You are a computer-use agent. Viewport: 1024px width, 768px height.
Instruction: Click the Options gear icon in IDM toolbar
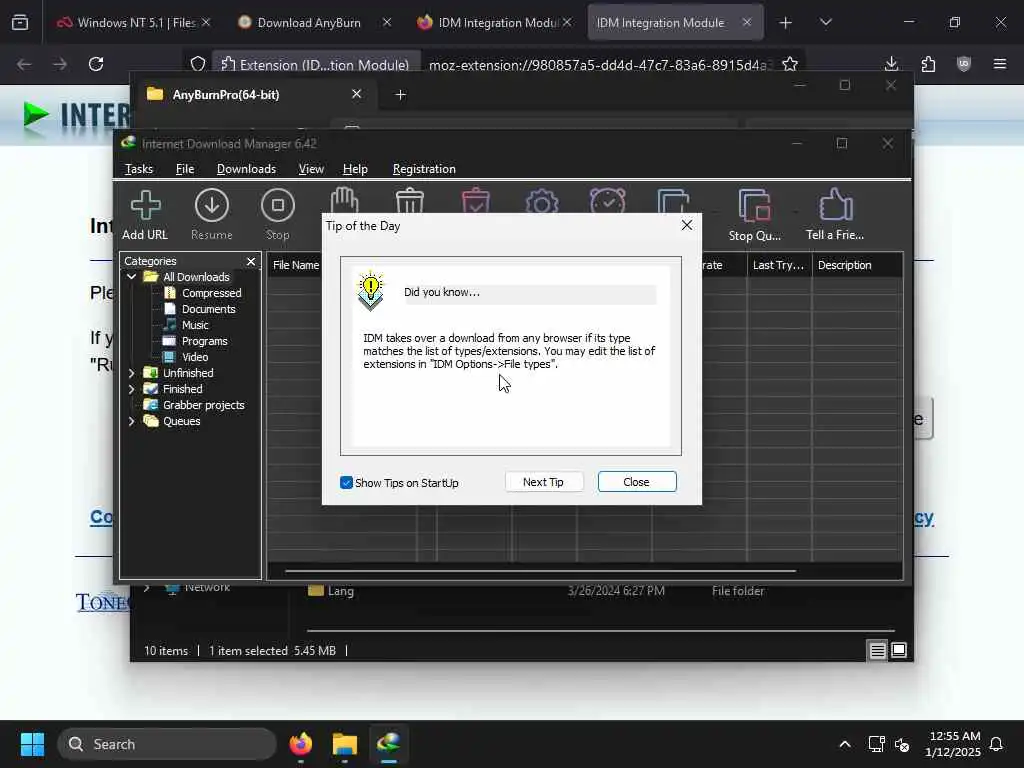(x=541, y=201)
